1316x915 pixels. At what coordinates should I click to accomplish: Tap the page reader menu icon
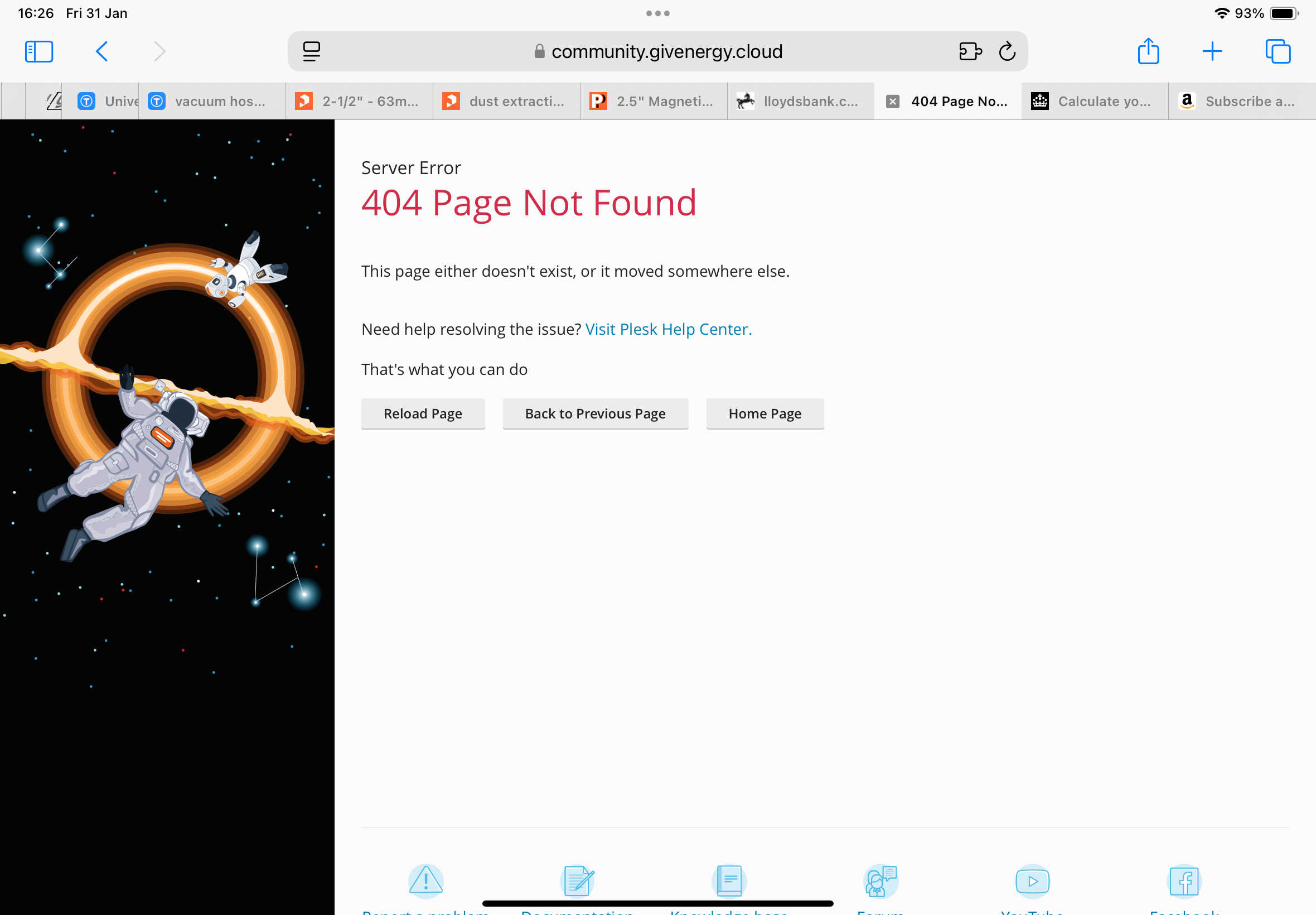pyautogui.click(x=312, y=51)
